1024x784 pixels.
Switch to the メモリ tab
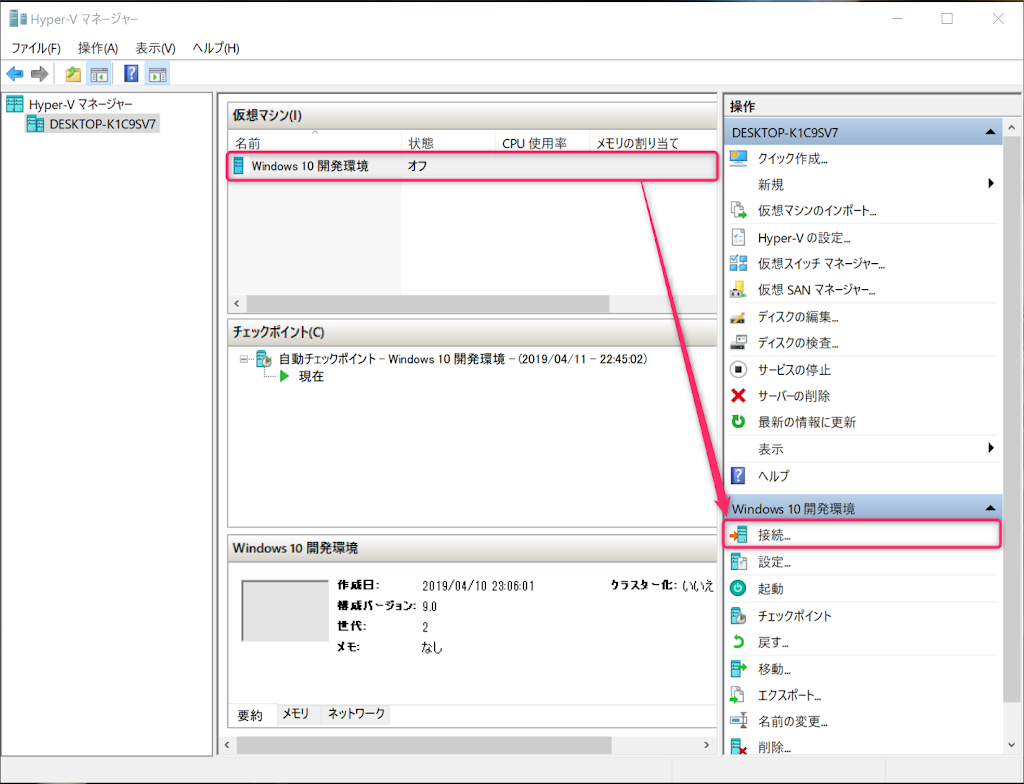[296, 713]
